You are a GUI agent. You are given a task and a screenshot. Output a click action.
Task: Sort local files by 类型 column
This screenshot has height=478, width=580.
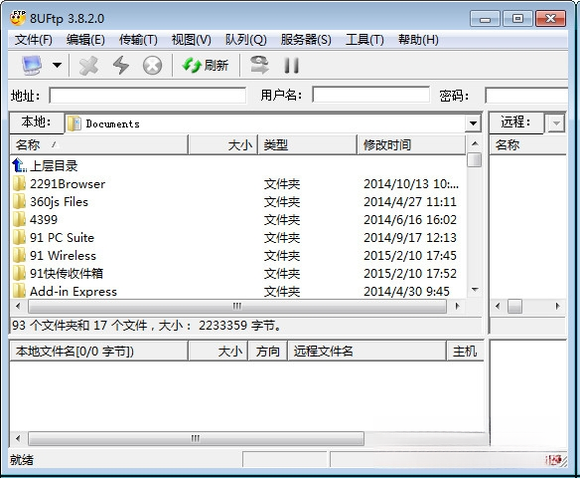click(x=307, y=145)
